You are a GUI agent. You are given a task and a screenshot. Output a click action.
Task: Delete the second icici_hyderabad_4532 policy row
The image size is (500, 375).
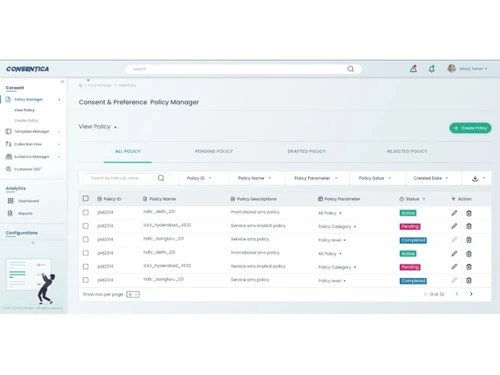(x=469, y=267)
